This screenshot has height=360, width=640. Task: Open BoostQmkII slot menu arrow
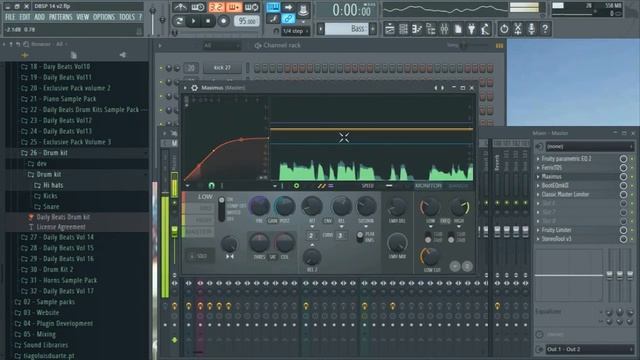pos(538,185)
